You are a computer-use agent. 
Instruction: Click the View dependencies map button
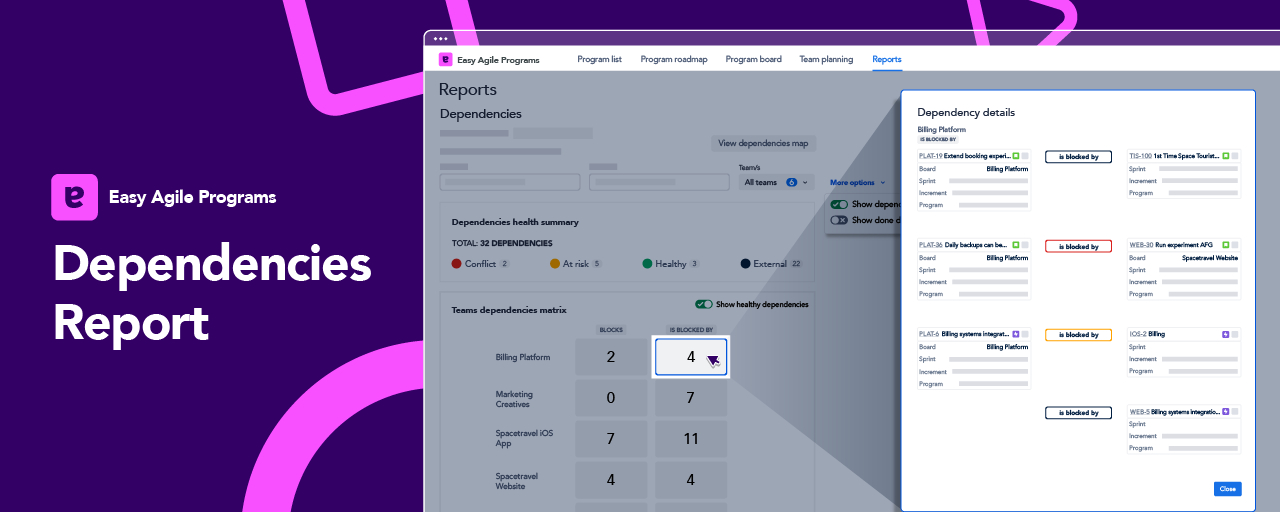point(763,143)
